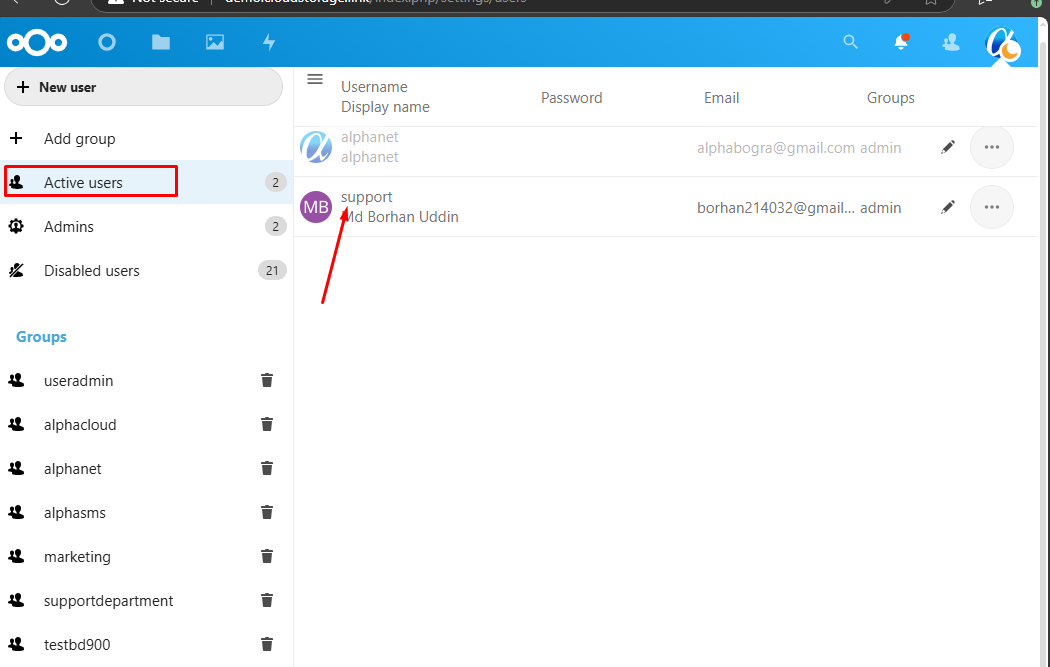The image size is (1050, 667).
Task: Click Add group in sidebar
Action: click(x=79, y=139)
